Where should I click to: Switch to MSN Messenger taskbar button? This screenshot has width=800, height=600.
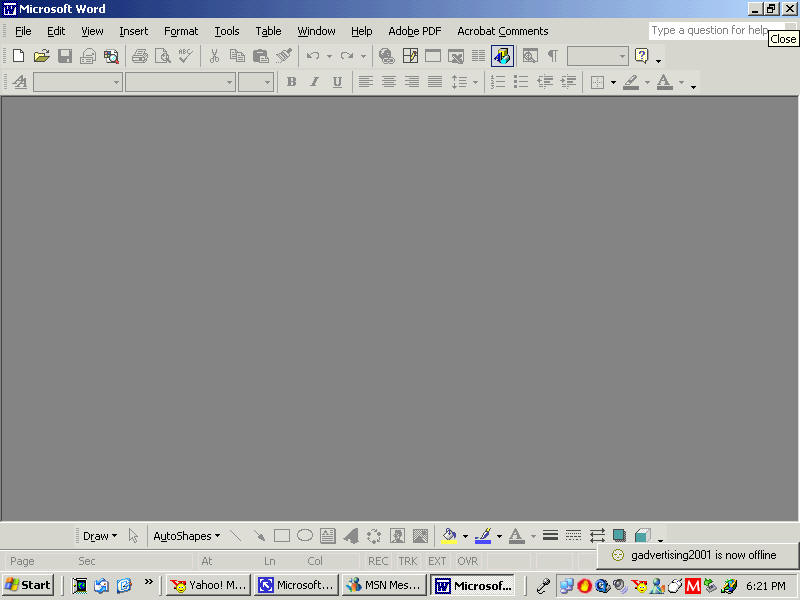click(384, 585)
